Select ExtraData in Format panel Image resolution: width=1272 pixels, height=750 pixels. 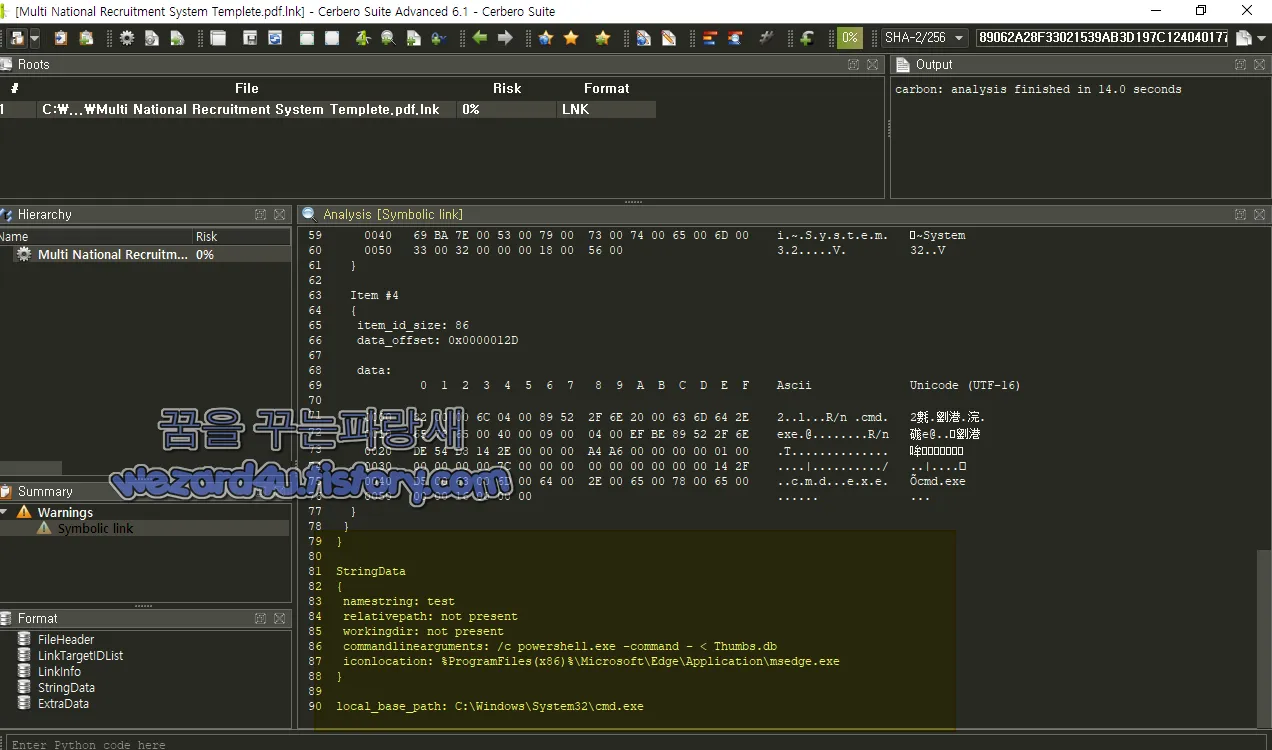[63, 703]
